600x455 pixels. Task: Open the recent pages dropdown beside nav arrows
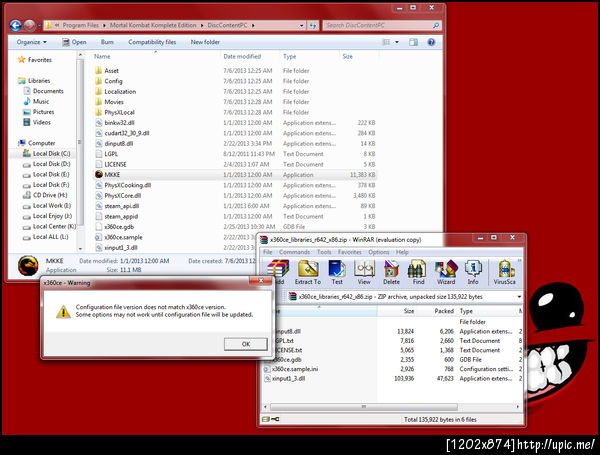(39, 26)
